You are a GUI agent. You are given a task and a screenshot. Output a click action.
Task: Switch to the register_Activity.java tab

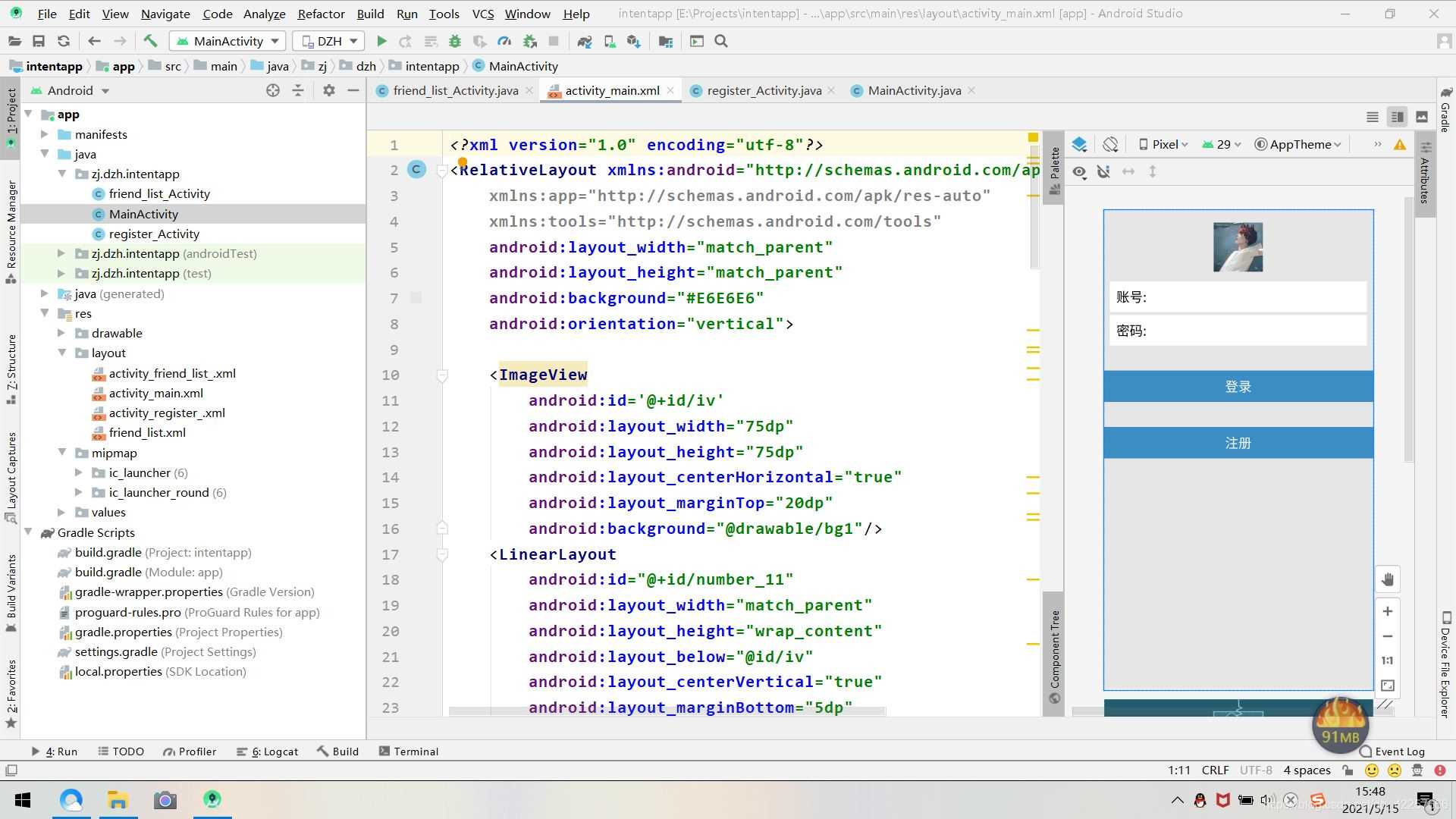click(763, 90)
